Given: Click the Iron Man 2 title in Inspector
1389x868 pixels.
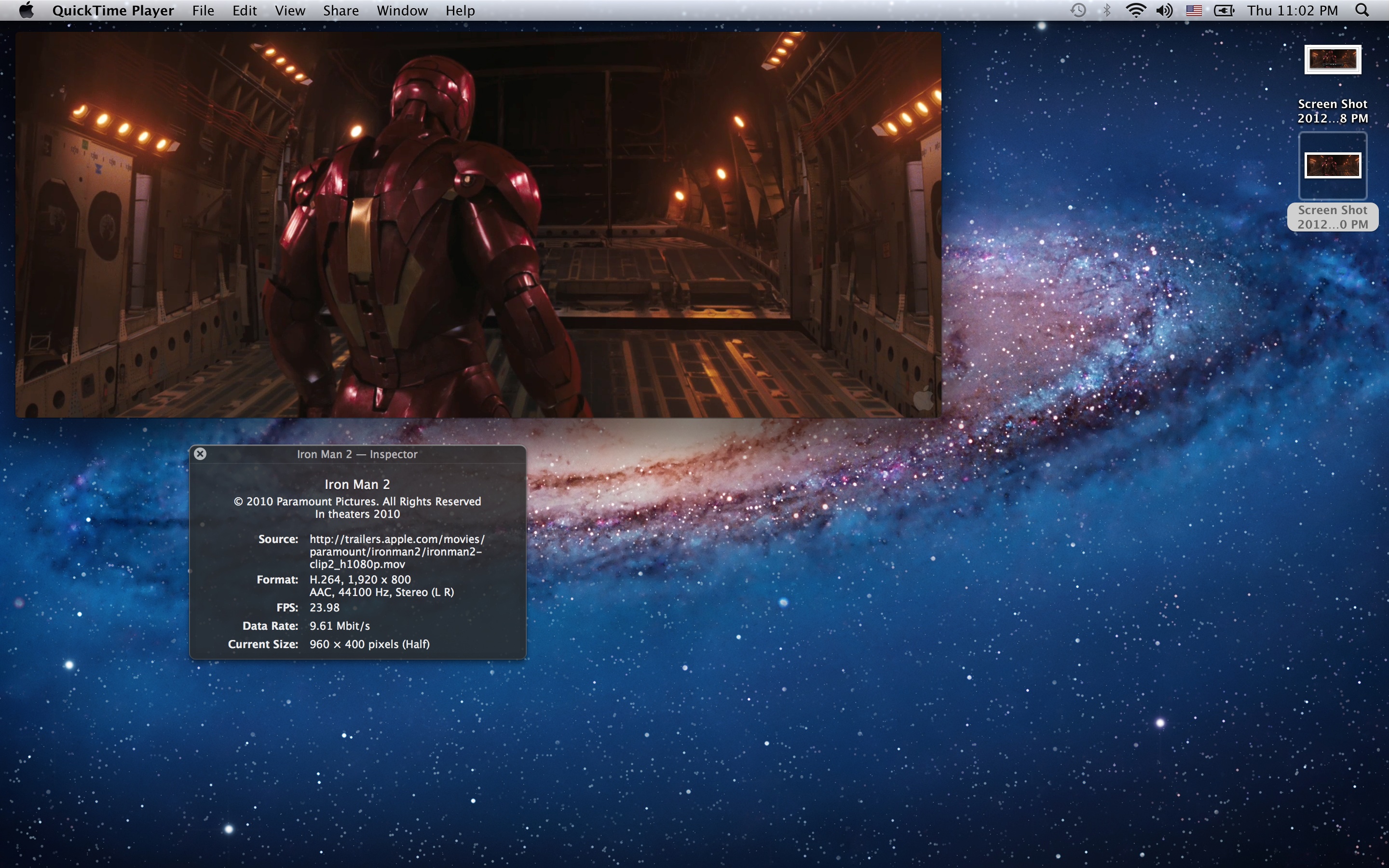Looking at the screenshot, I should click(x=357, y=484).
